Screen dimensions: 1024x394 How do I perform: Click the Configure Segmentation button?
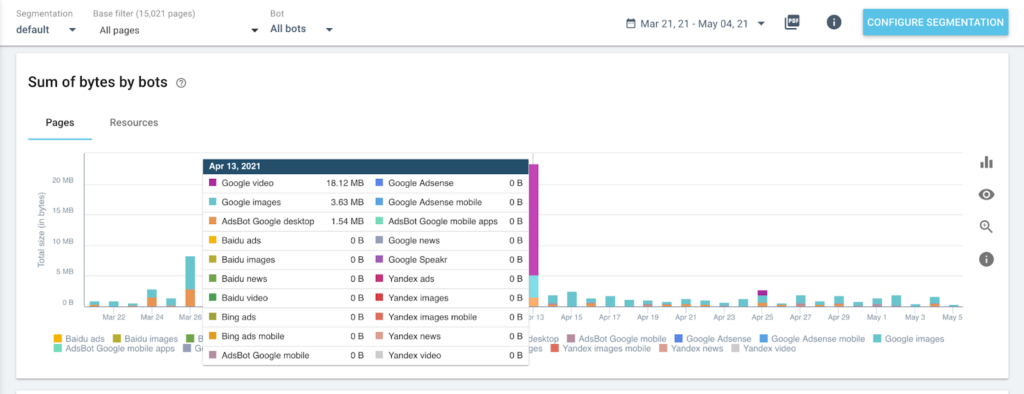coord(935,22)
